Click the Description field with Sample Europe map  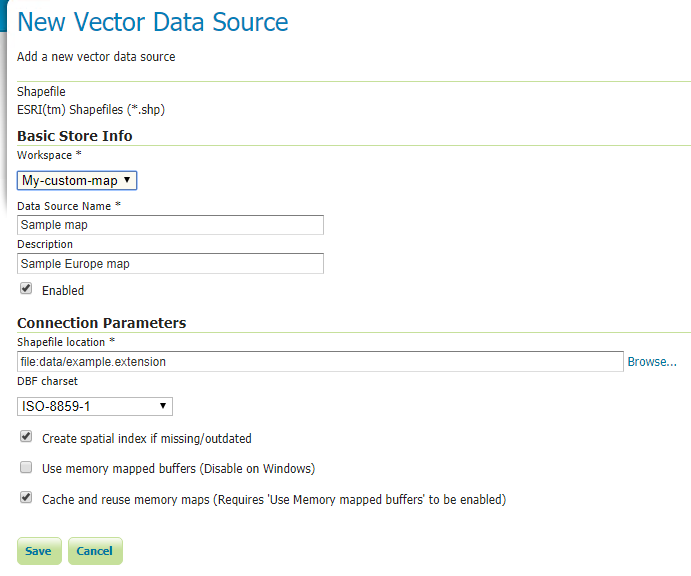[170, 264]
